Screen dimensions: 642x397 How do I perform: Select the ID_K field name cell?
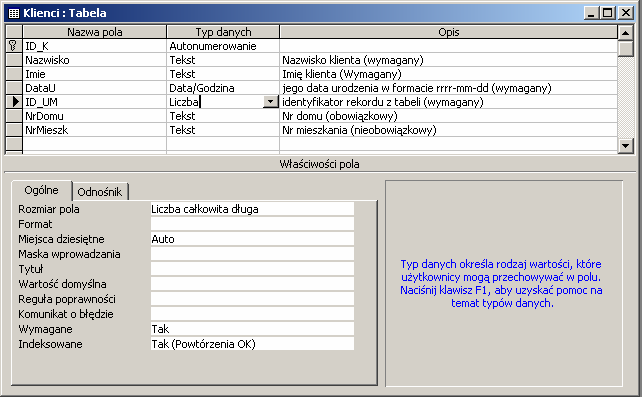(x=95, y=46)
